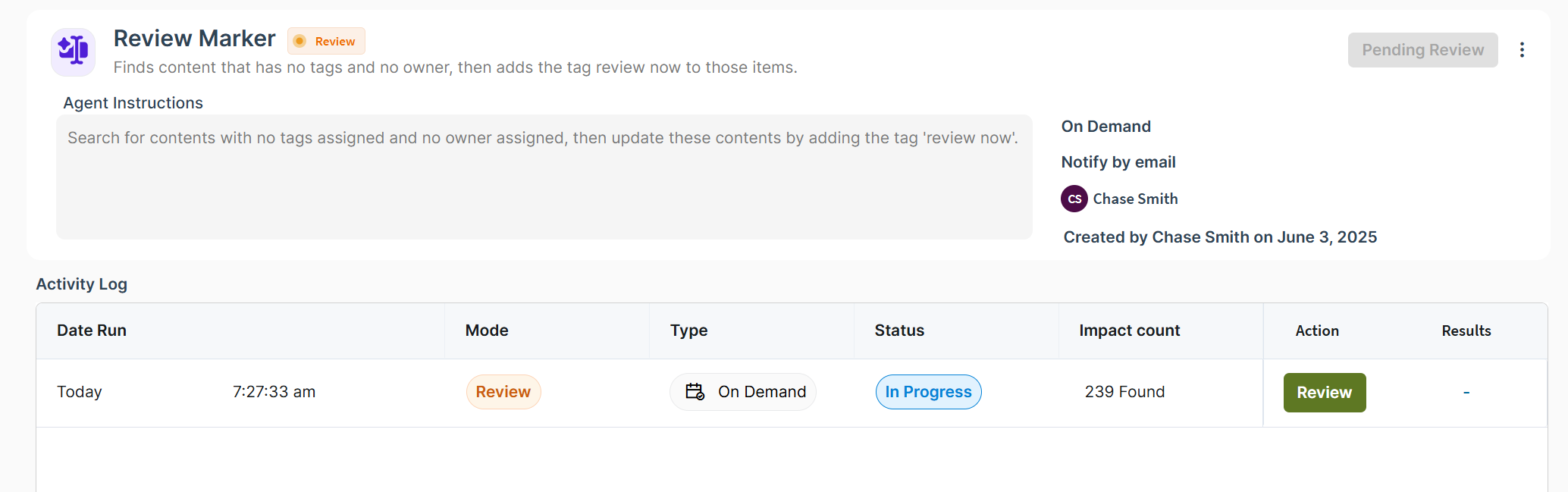Click the Date Run column header
Image resolution: width=1568 pixels, height=492 pixels.
92,331
